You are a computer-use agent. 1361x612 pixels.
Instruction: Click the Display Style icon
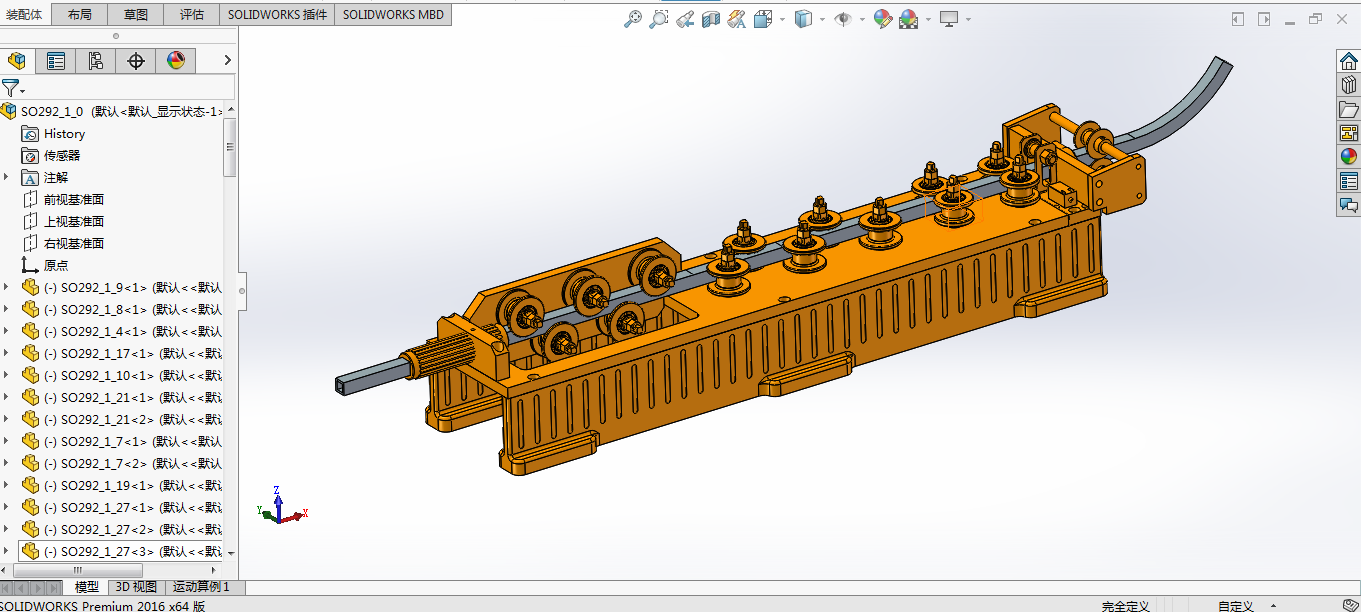click(803, 19)
